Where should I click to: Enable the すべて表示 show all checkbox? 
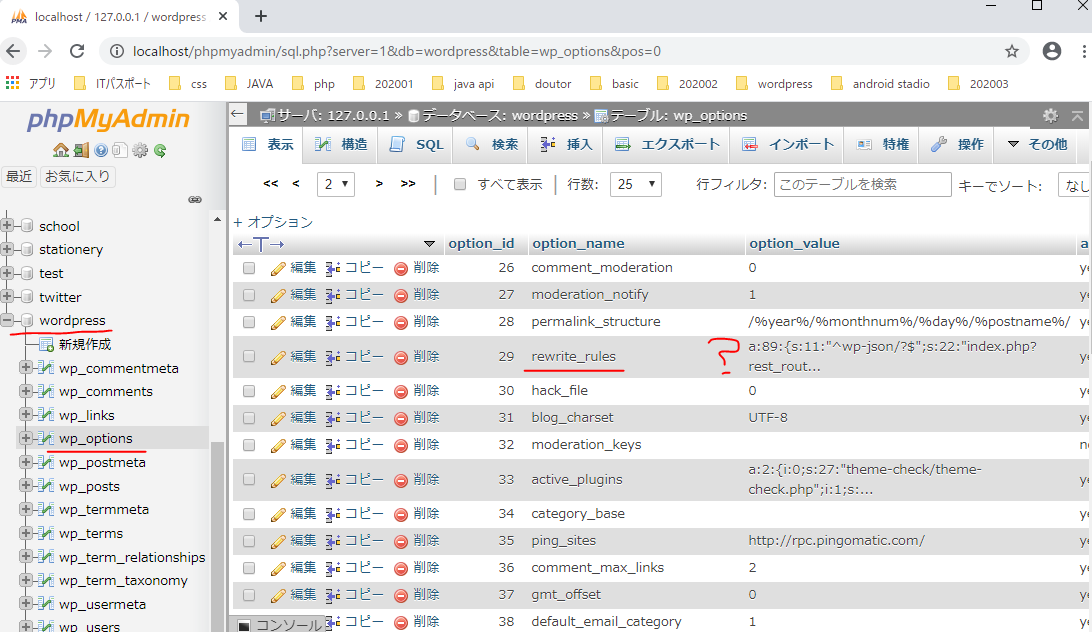pos(460,184)
